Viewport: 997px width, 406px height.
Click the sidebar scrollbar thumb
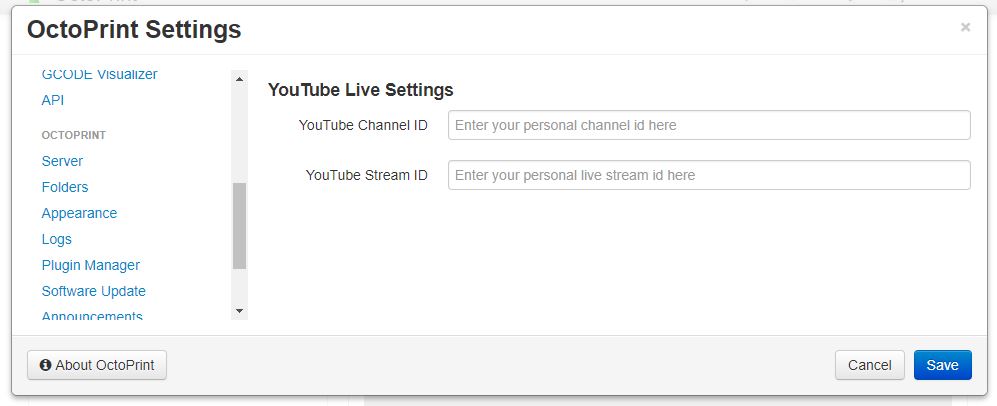[239, 225]
